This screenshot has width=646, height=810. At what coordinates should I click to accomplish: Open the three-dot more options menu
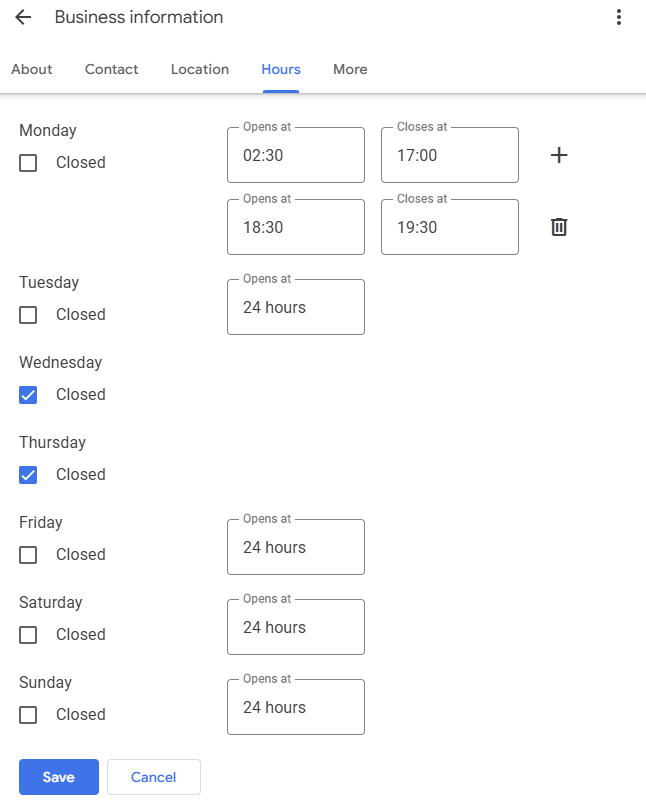619,18
